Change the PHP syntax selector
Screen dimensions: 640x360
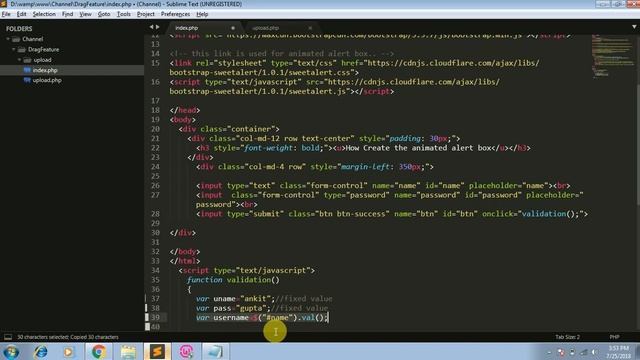click(614, 337)
